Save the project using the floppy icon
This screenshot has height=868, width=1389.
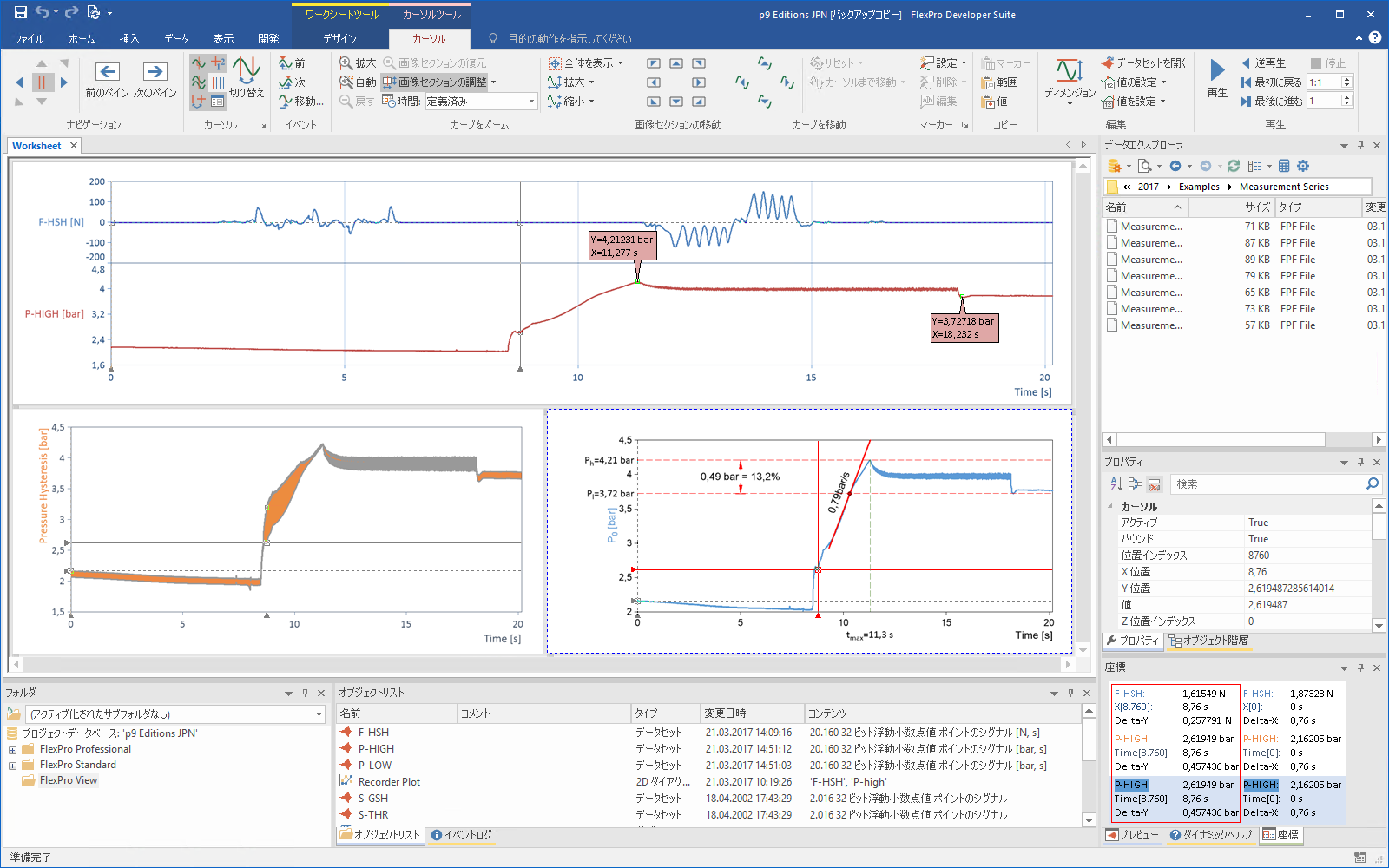click(20, 13)
